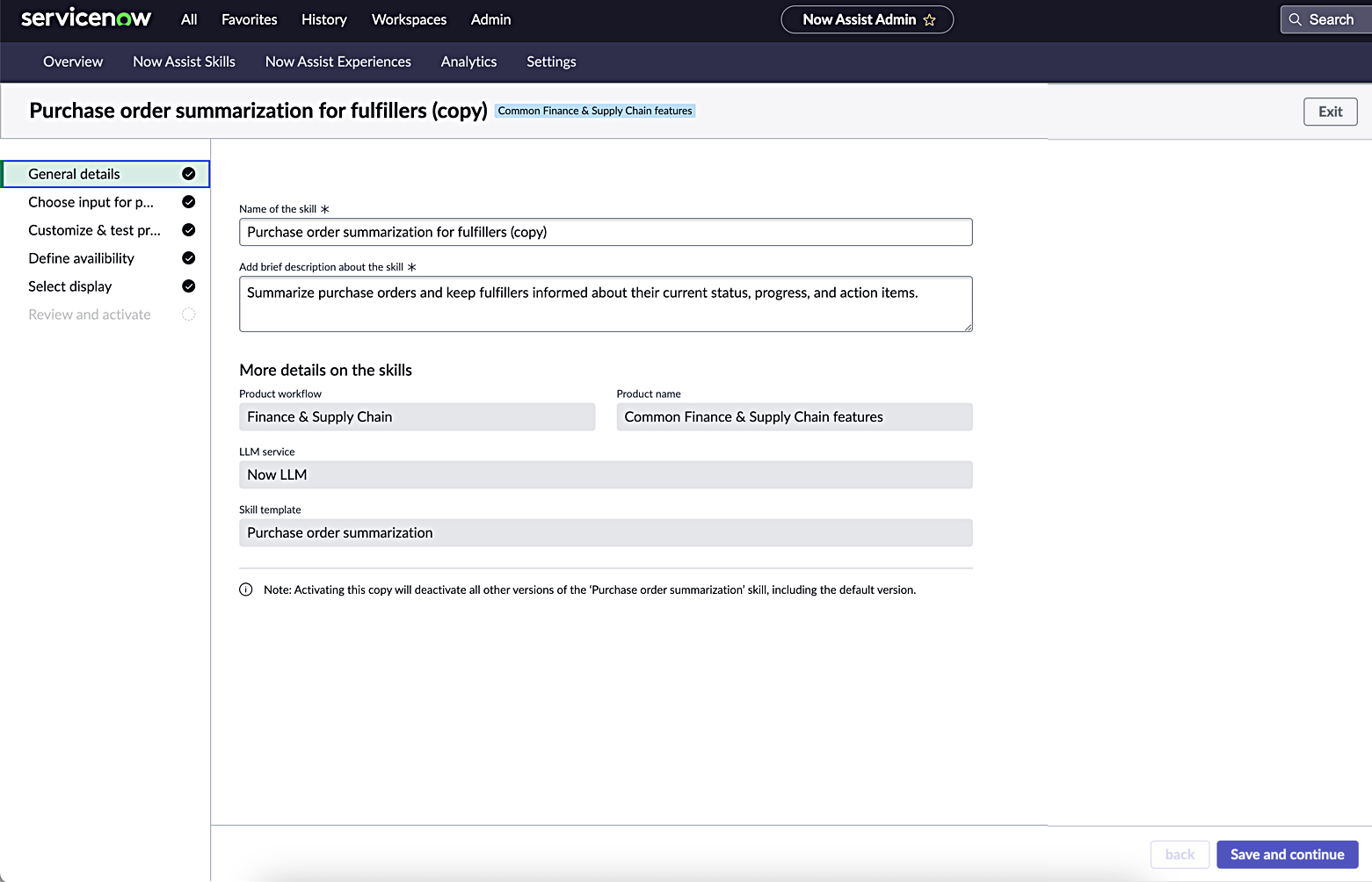Image resolution: width=1372 pixels, height=882 pixels.
Task: Open the Search box
Action: tap(1326, 19)
